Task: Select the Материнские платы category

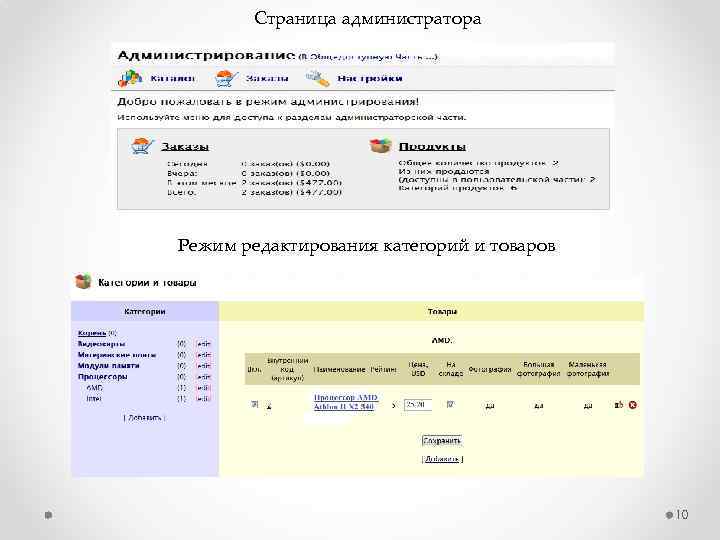Action: point(117,355)
